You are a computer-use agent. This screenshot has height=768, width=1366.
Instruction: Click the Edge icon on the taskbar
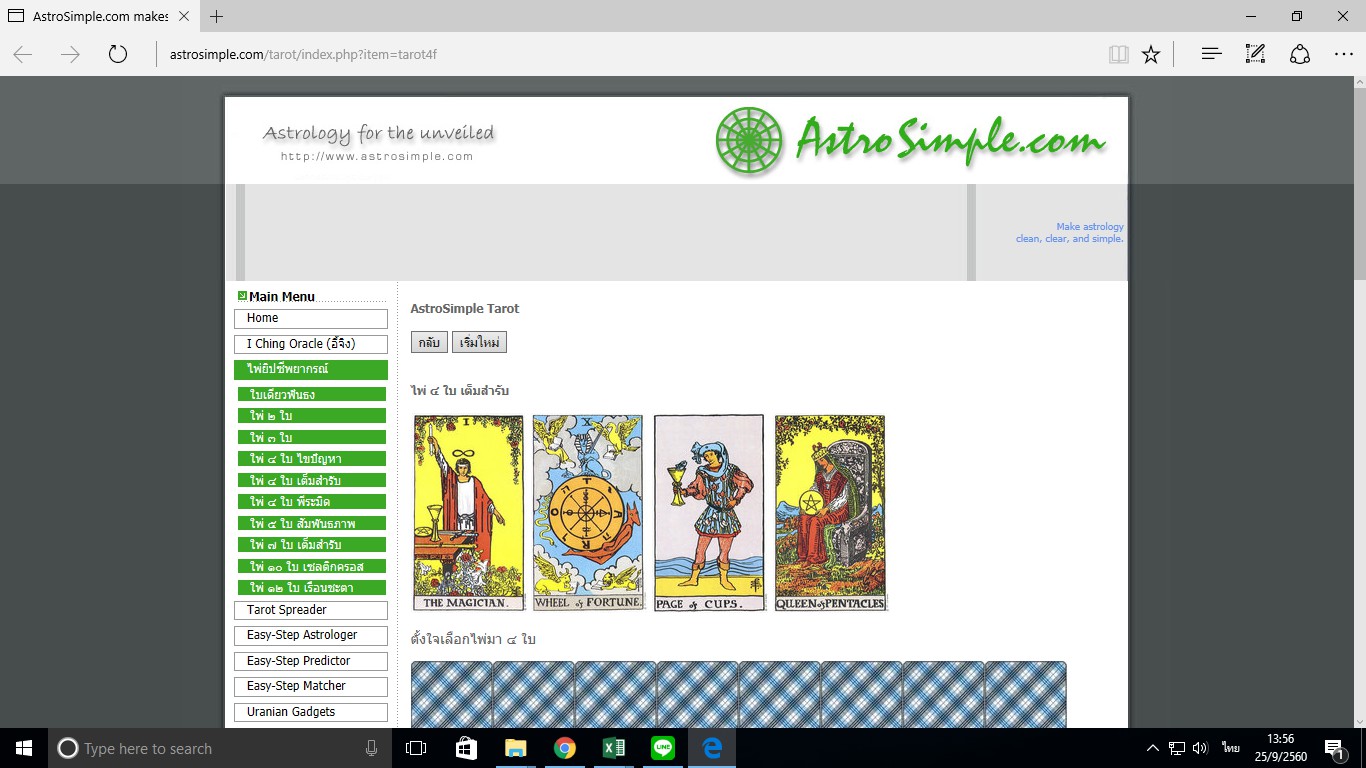coord(712,748)
